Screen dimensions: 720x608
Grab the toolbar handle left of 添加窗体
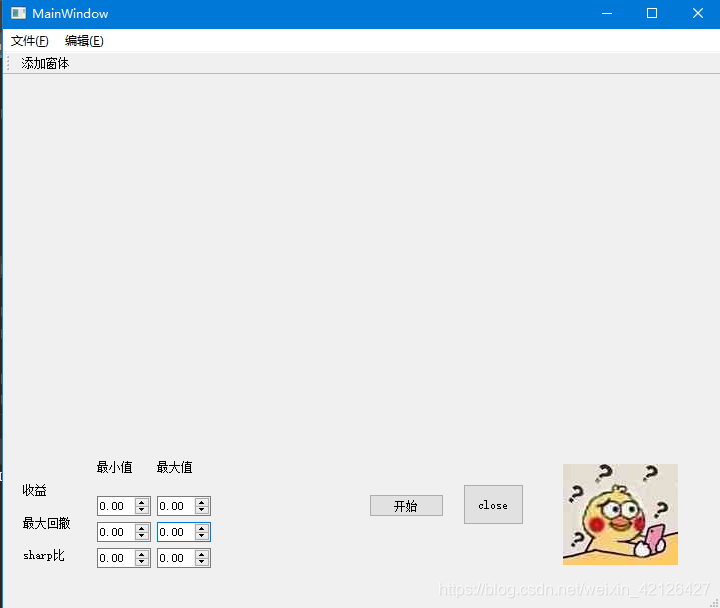click(x=8, y=63)
